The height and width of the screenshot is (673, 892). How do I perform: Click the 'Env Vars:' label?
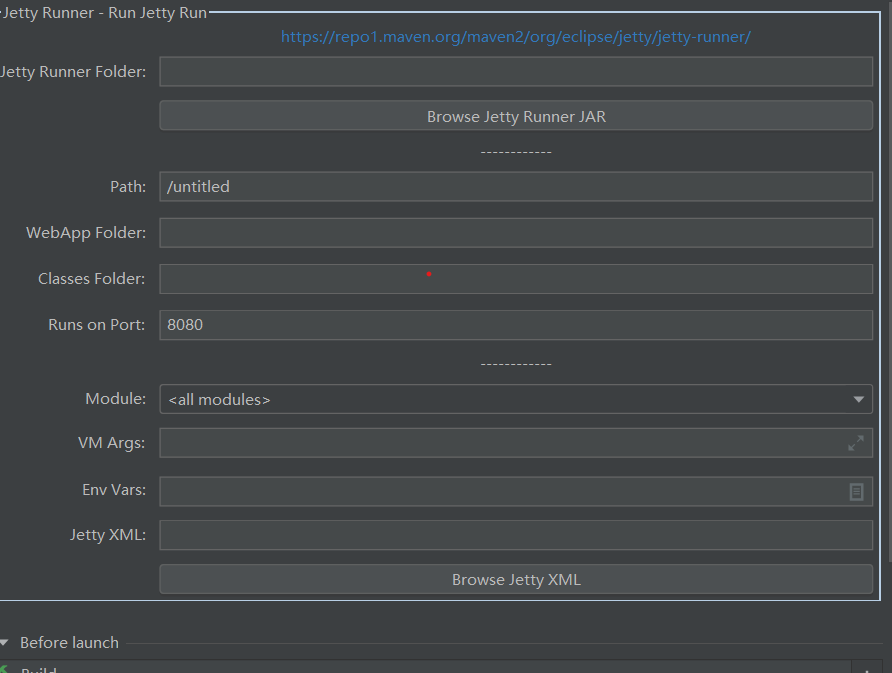point(114,490)
